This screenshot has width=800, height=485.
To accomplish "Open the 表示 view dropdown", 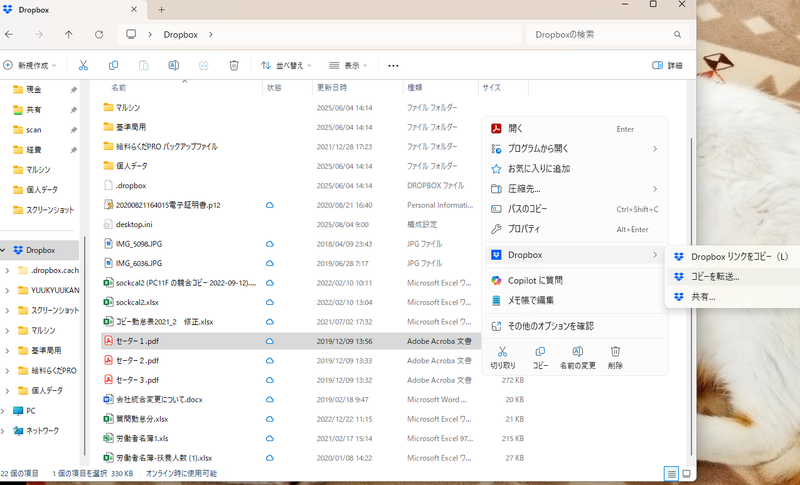I will [x=350, y=65].
